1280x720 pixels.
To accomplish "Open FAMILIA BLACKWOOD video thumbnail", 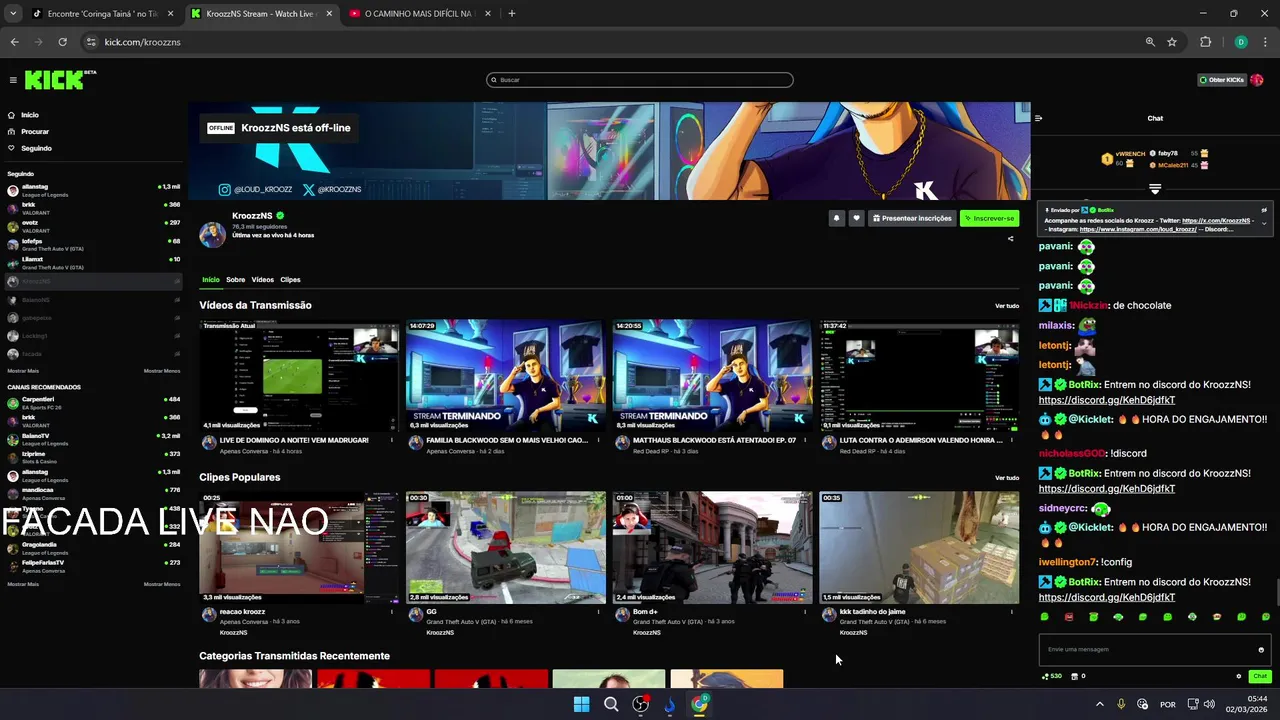I will 506,376.
